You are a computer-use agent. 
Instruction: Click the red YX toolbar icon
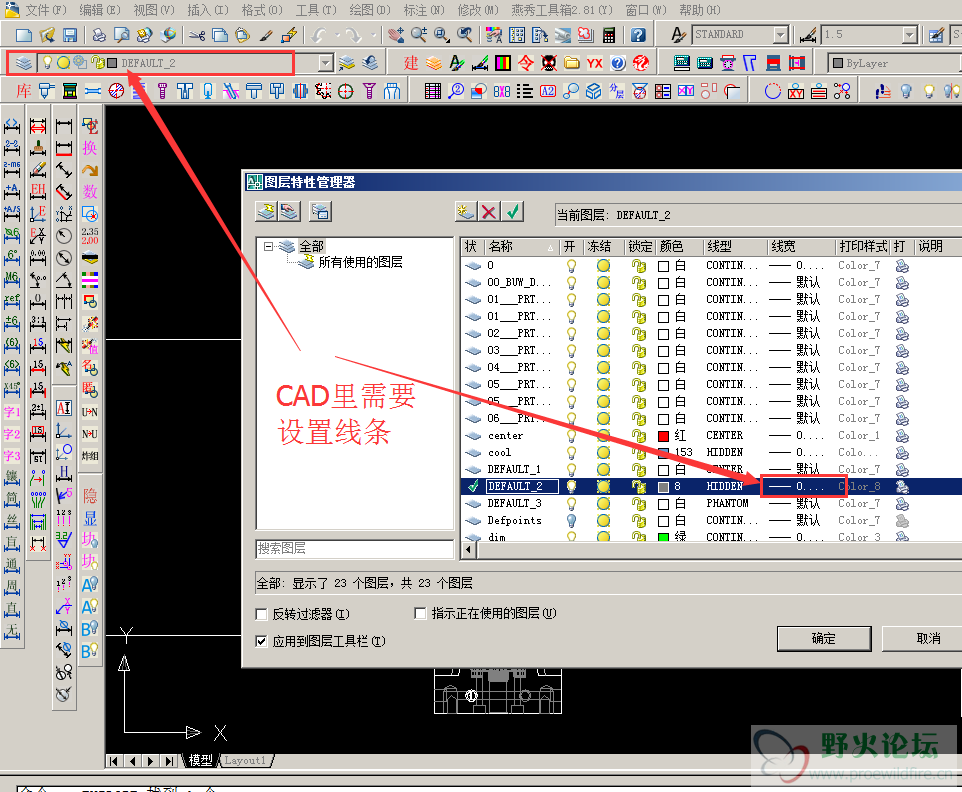coord(595,63)
